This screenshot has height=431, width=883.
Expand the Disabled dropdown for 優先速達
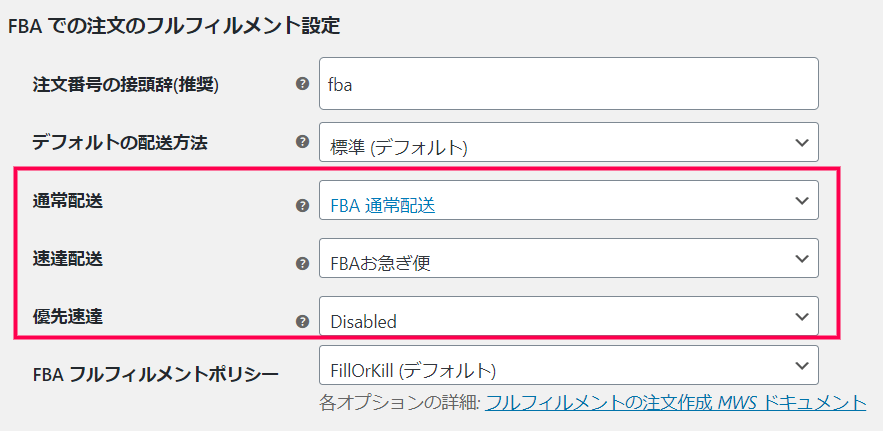(568, 317)
